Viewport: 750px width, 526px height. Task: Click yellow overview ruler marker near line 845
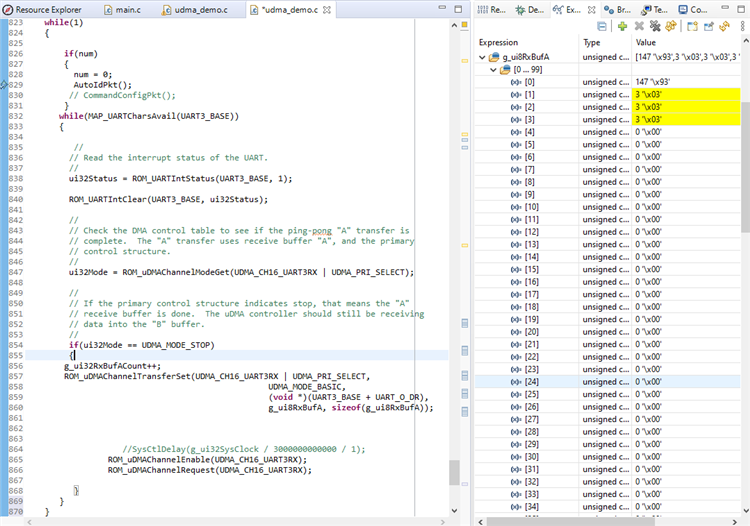point(464,245)
